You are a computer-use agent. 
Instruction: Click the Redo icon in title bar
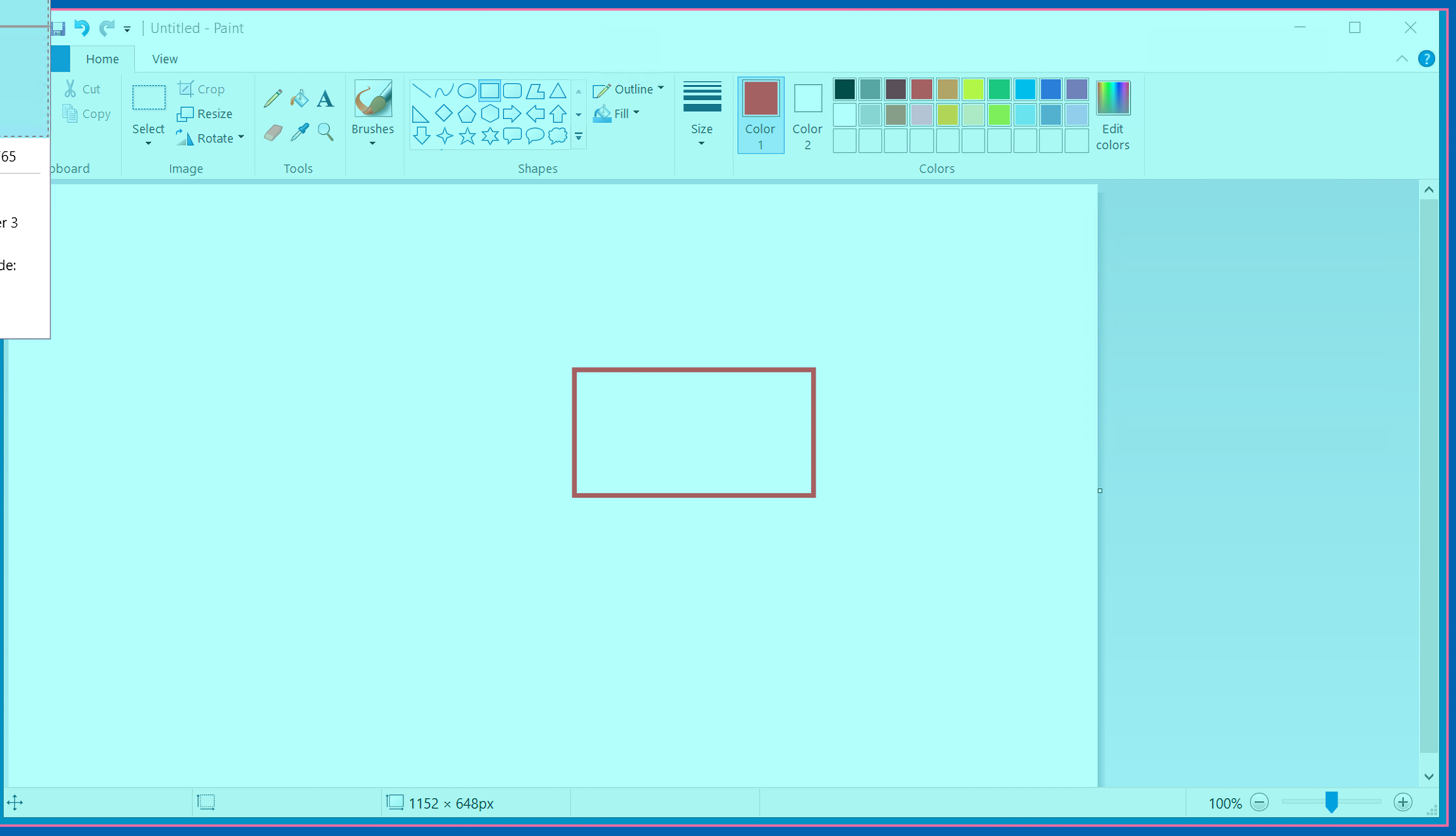107,28
